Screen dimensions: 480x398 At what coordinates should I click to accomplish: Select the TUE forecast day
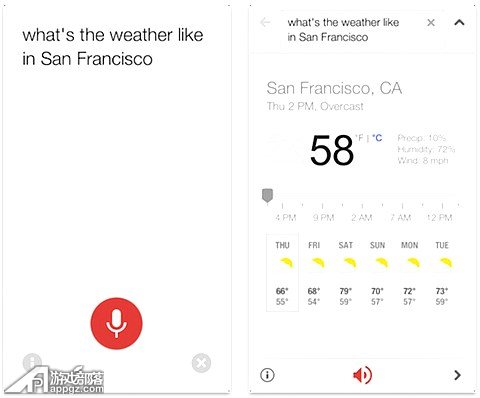(442, 272)
